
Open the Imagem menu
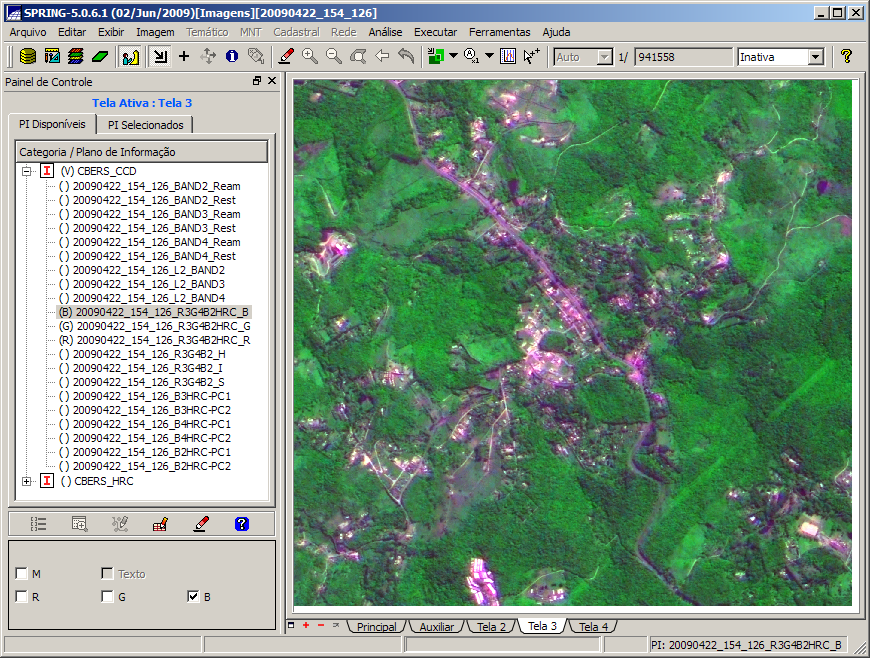[155, 32]
